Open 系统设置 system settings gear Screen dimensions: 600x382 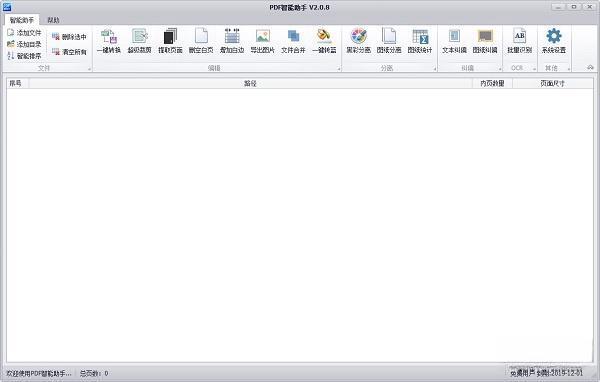554,41
